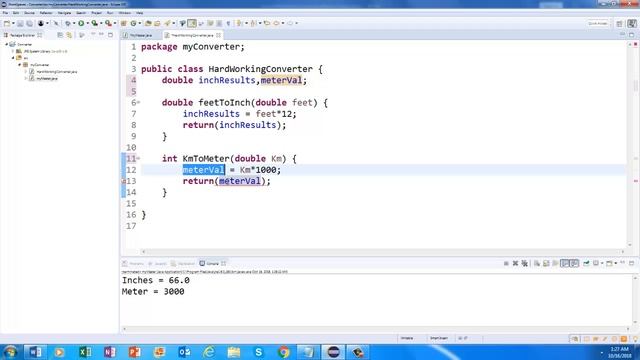The image size is (640, 360).
Task: Open Skype from the taskbar
Action: (x=258, y=352)
